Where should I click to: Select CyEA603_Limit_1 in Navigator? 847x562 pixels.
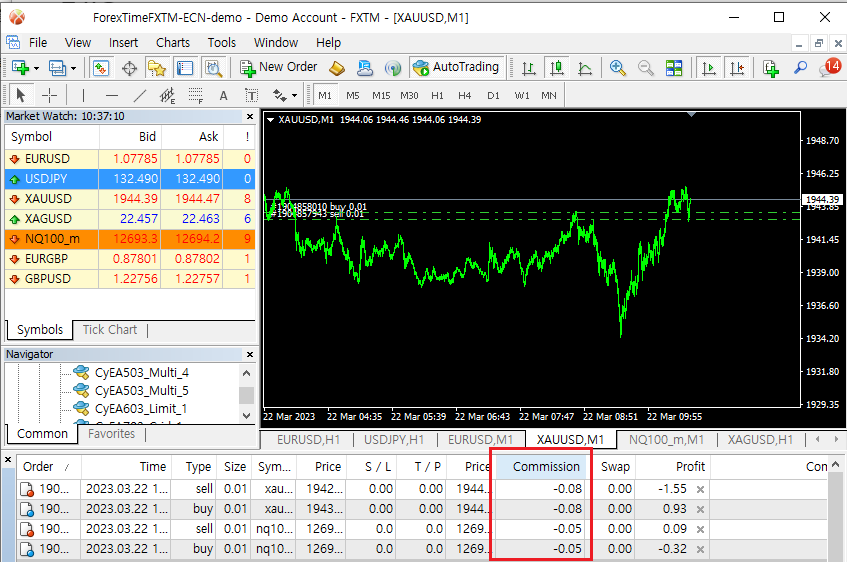click(x=140, y=409)
